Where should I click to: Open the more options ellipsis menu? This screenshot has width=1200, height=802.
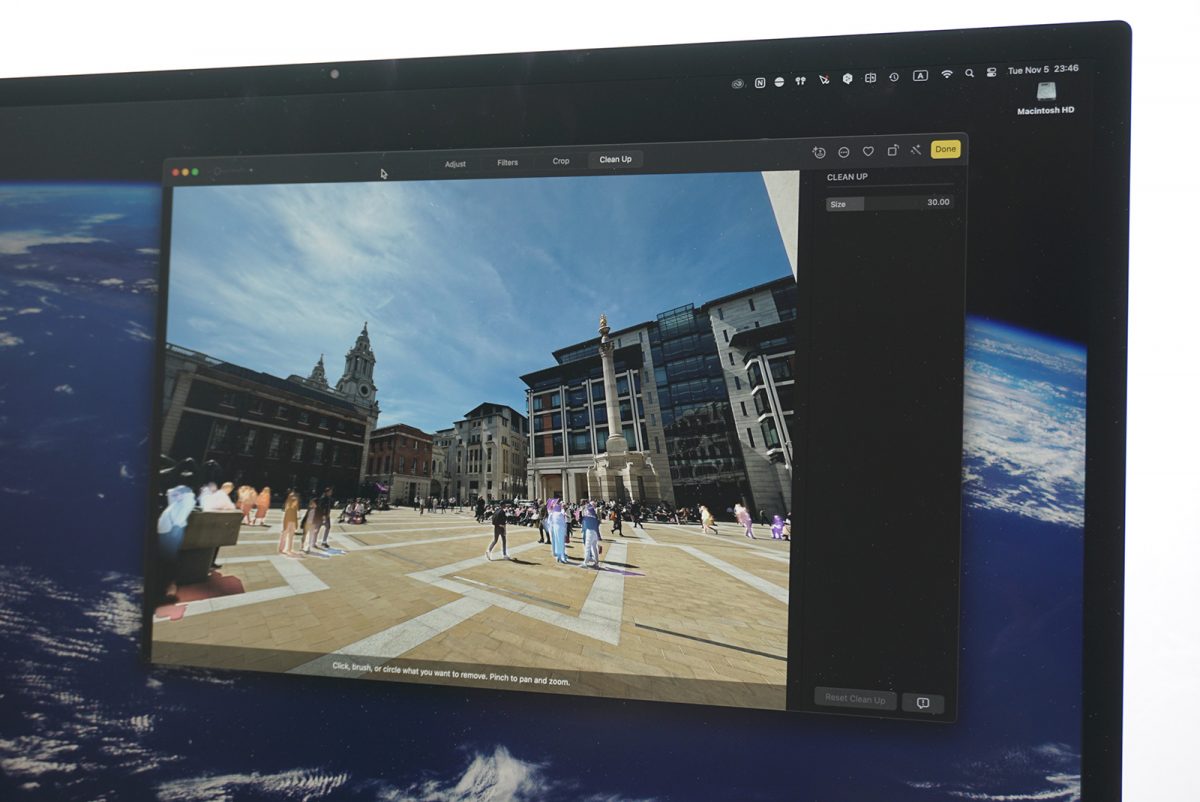(x=843, y=152)
